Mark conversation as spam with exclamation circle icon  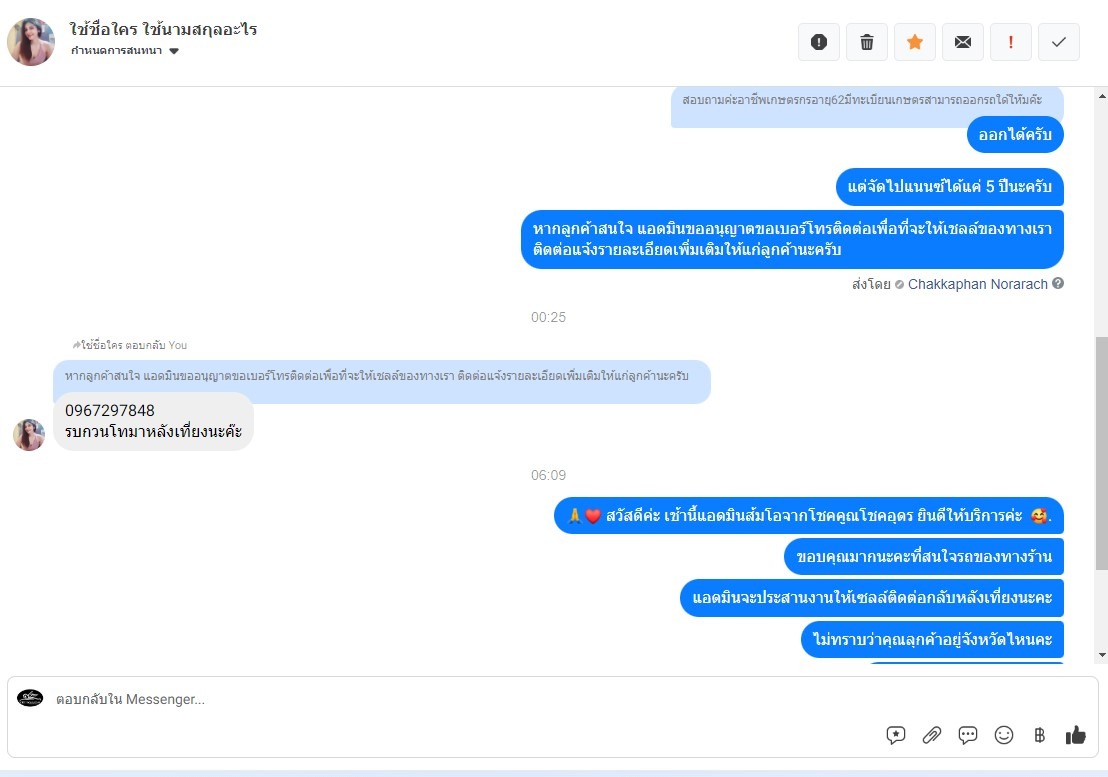819,42
